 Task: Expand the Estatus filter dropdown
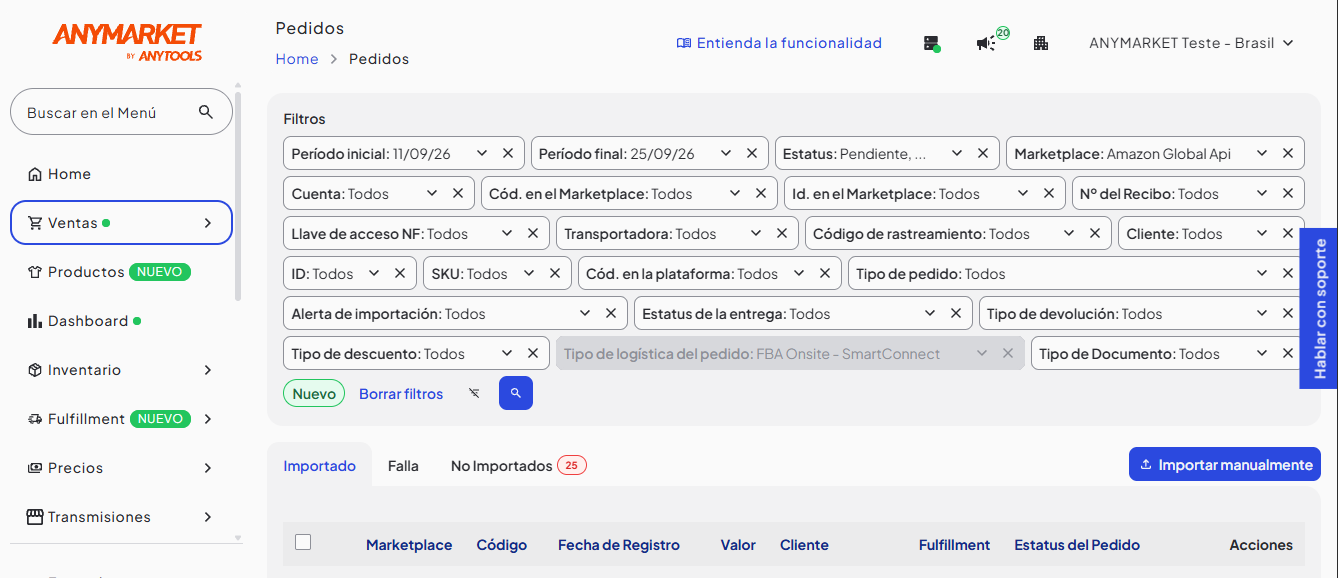coord(957,153)
